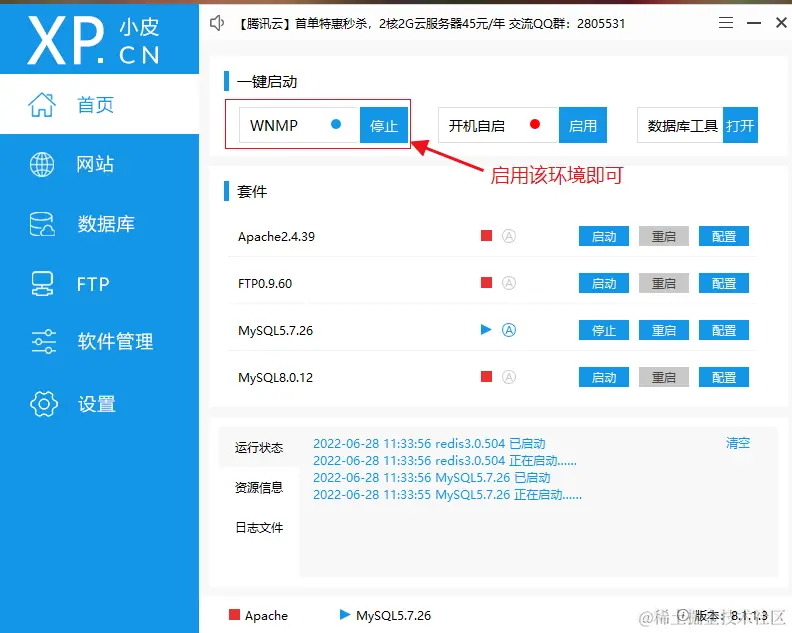This screenshot has width=792, height=633.
Task: Open the WNMP environment selector
Action: coord(299,125)
